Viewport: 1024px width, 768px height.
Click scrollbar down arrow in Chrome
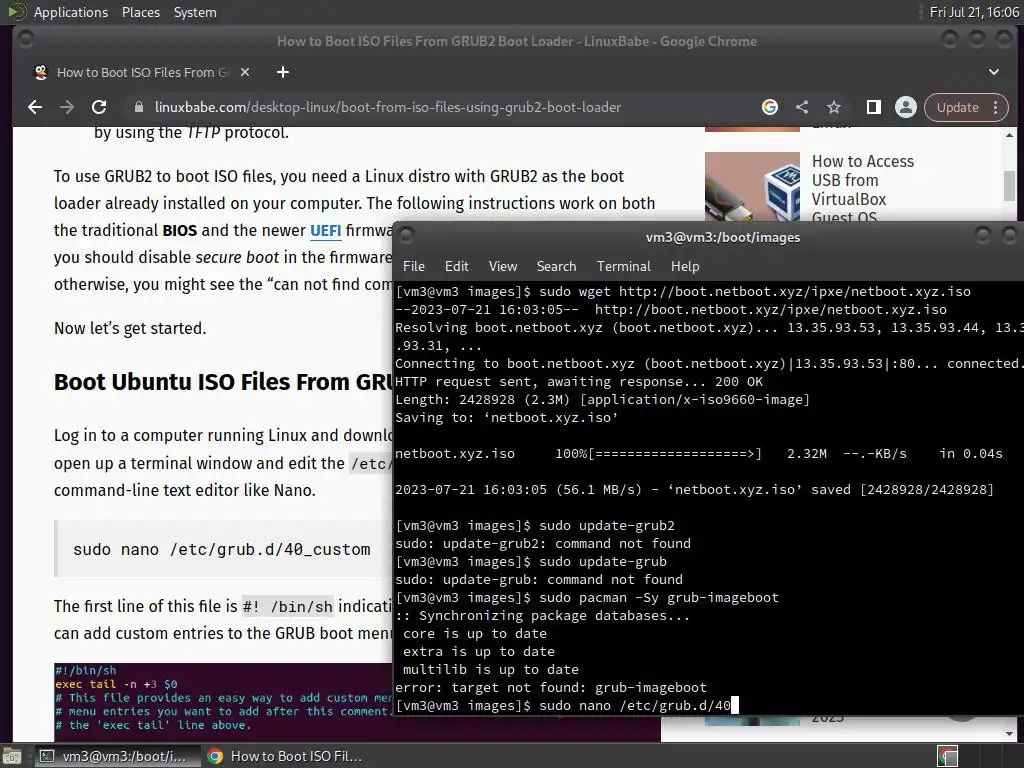click(x=1009, y=735)
